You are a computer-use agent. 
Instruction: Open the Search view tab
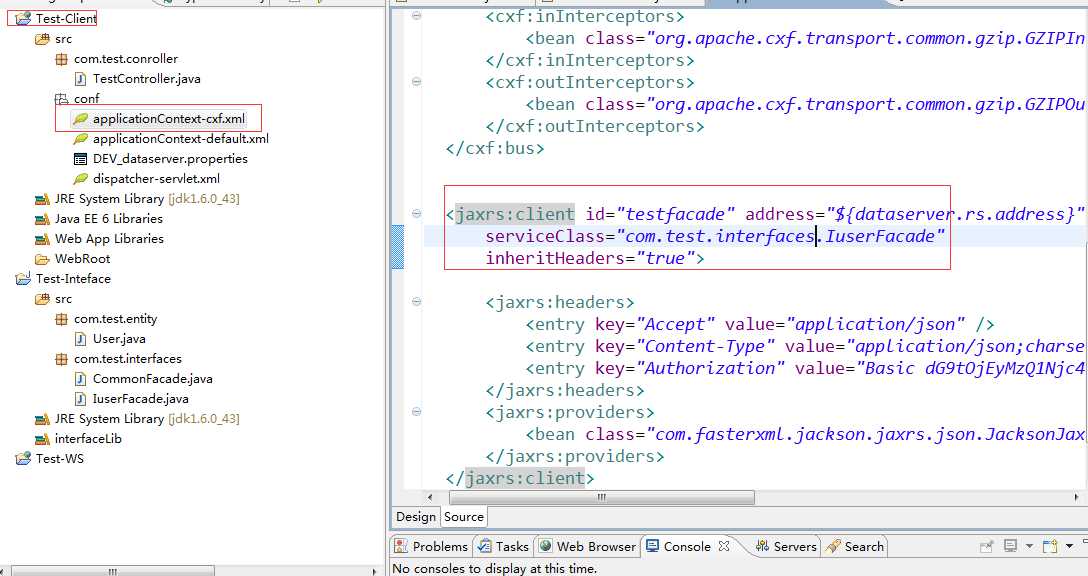855,547
